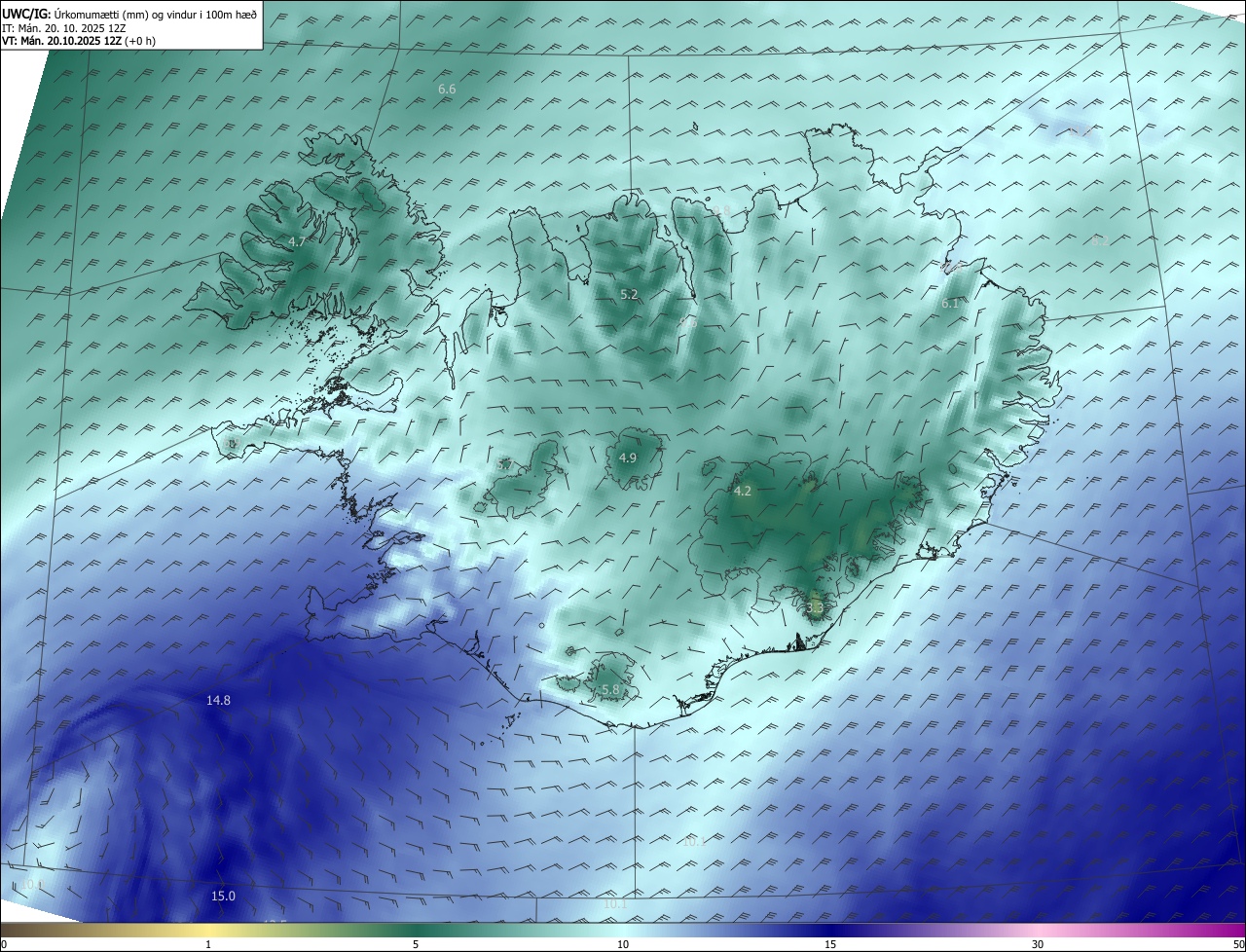Select the 5.8 value label on the south glacier
Image resolution: width=1246 pixels, height=952 pixels.
coord(610,690)
